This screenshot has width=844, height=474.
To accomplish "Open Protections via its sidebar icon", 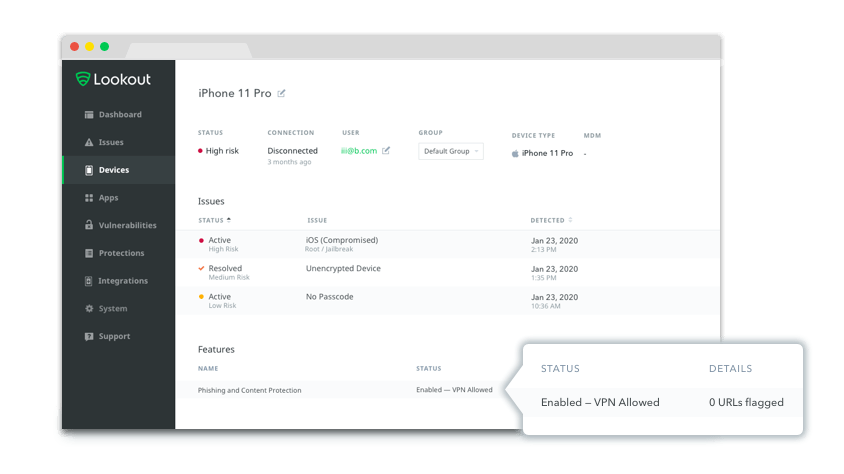I will 89,254.
